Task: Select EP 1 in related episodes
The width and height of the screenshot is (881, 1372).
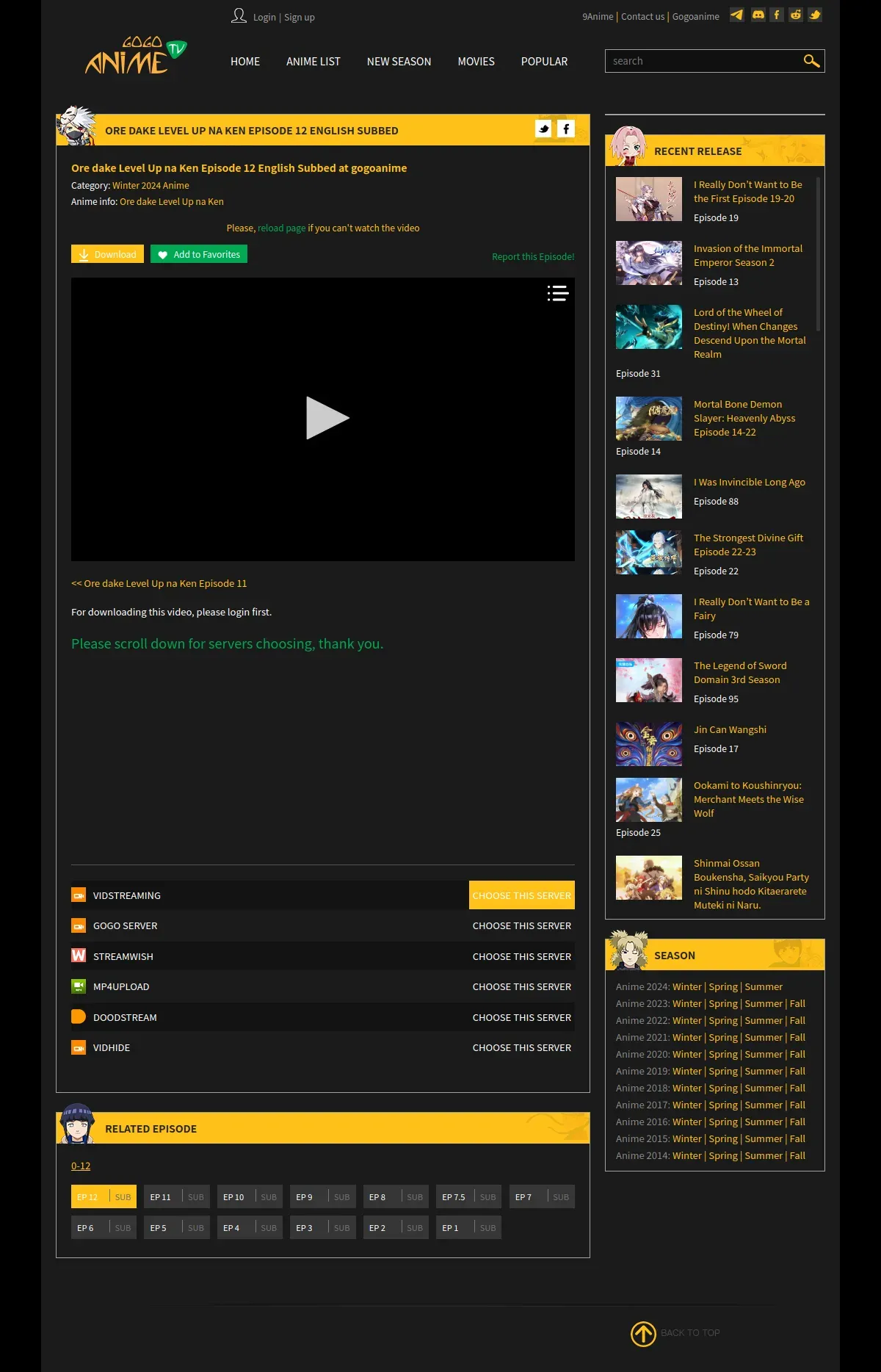Action: [468, 1227]
